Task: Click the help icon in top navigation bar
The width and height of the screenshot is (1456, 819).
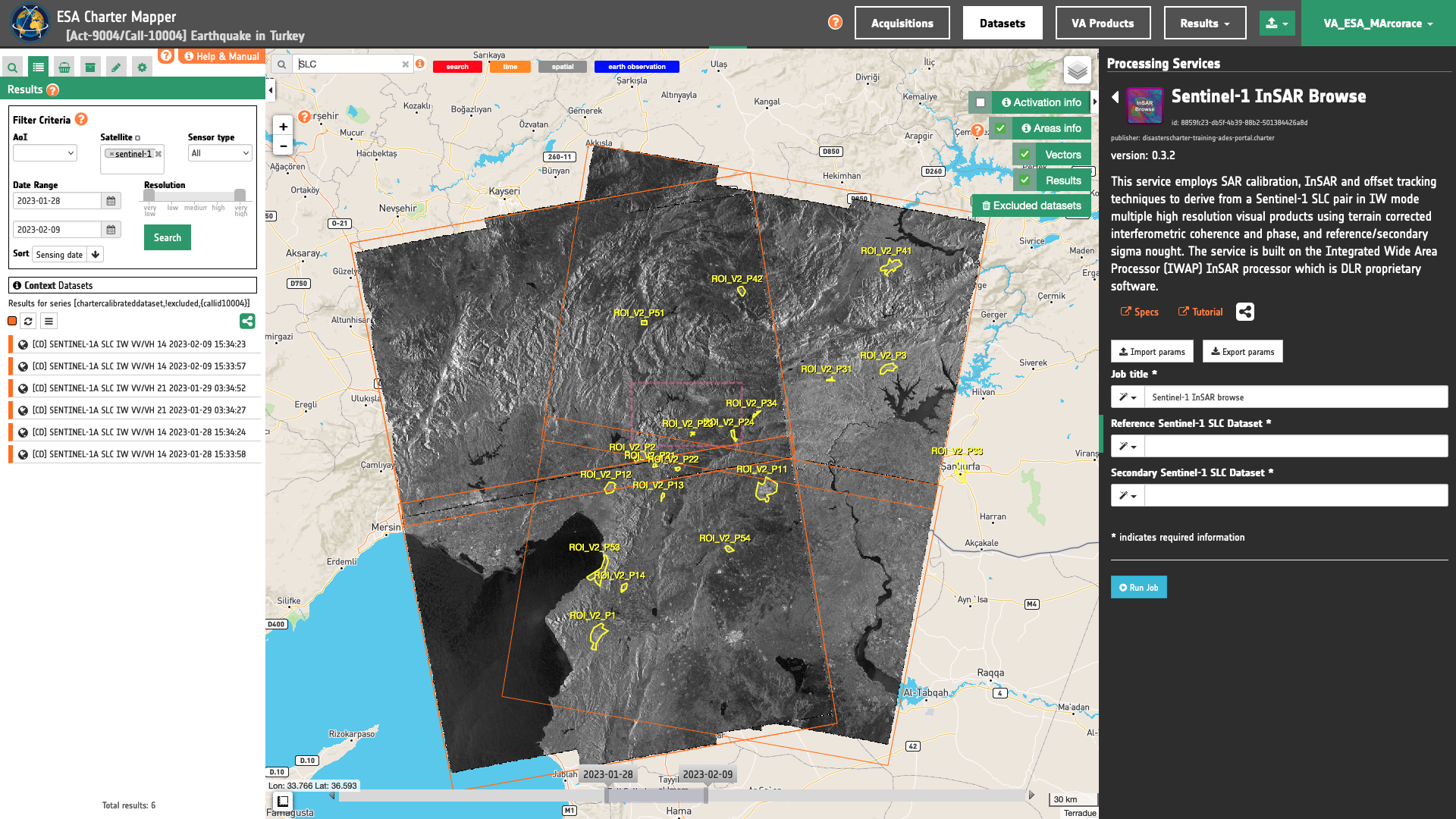Action: pos(835,22)
